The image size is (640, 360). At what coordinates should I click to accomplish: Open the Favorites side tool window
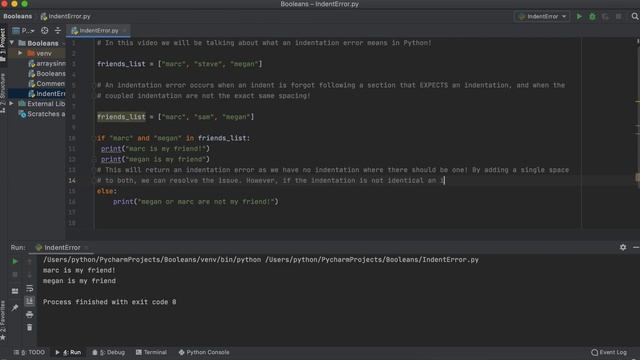tap(3, 321)
